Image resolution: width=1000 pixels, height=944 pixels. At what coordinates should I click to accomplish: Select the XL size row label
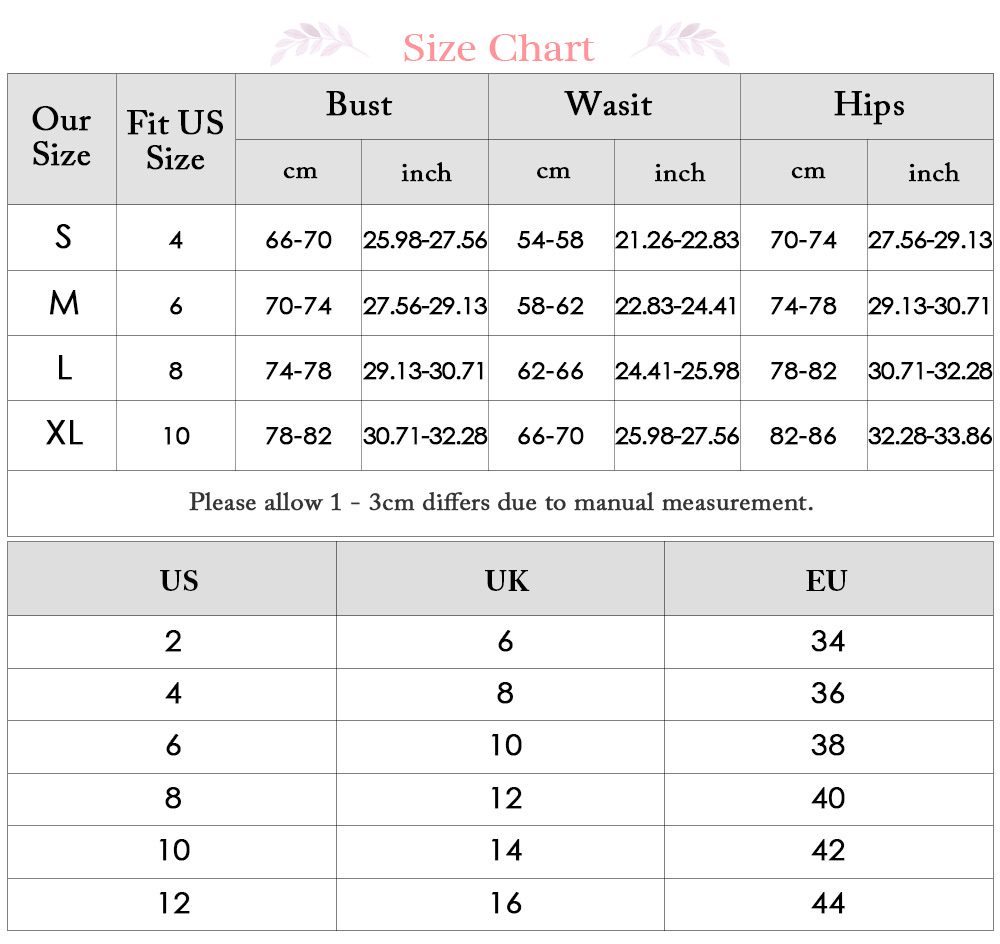62,435
